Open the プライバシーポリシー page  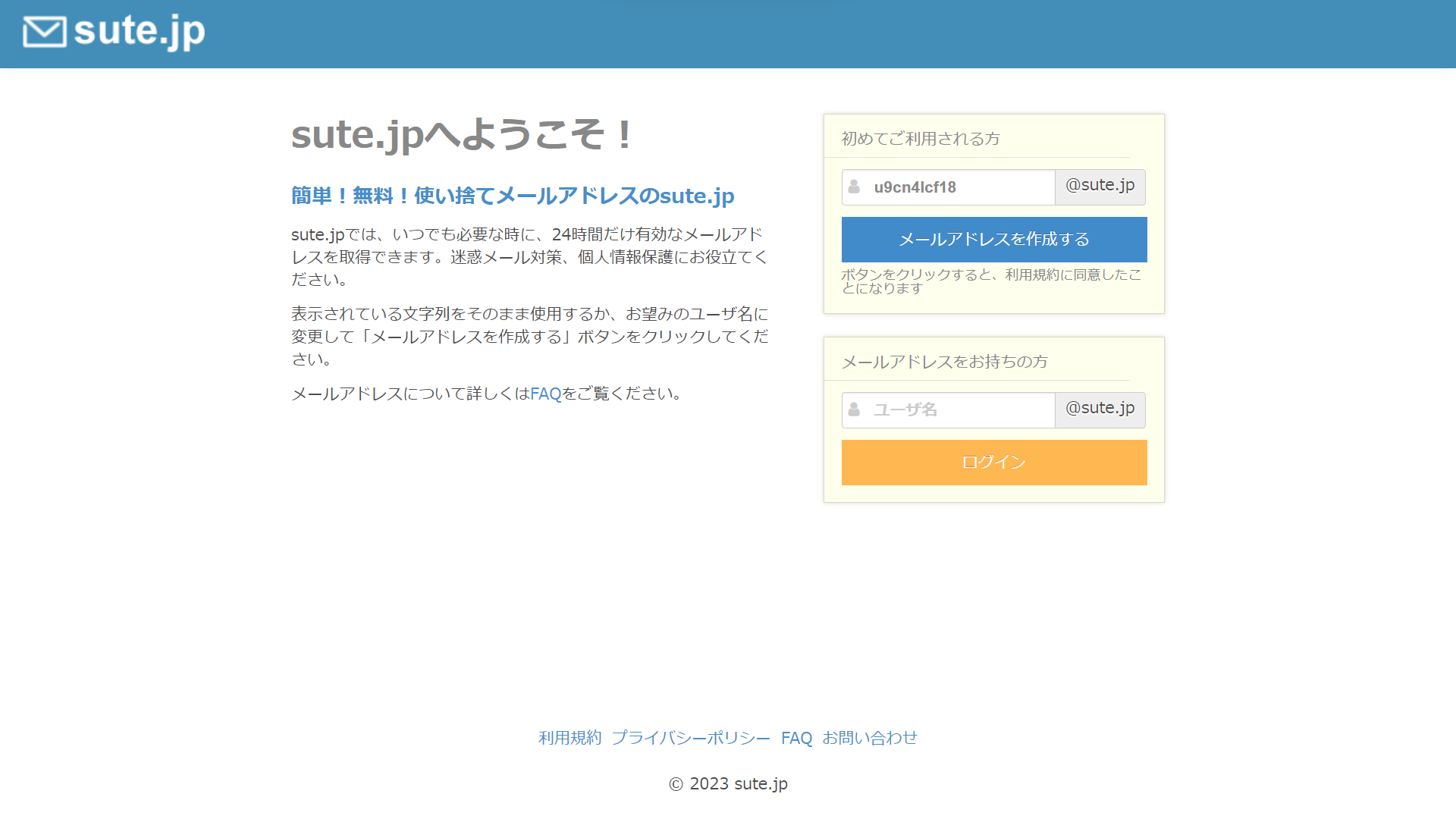pyautogui.click(x=689, y=738)
